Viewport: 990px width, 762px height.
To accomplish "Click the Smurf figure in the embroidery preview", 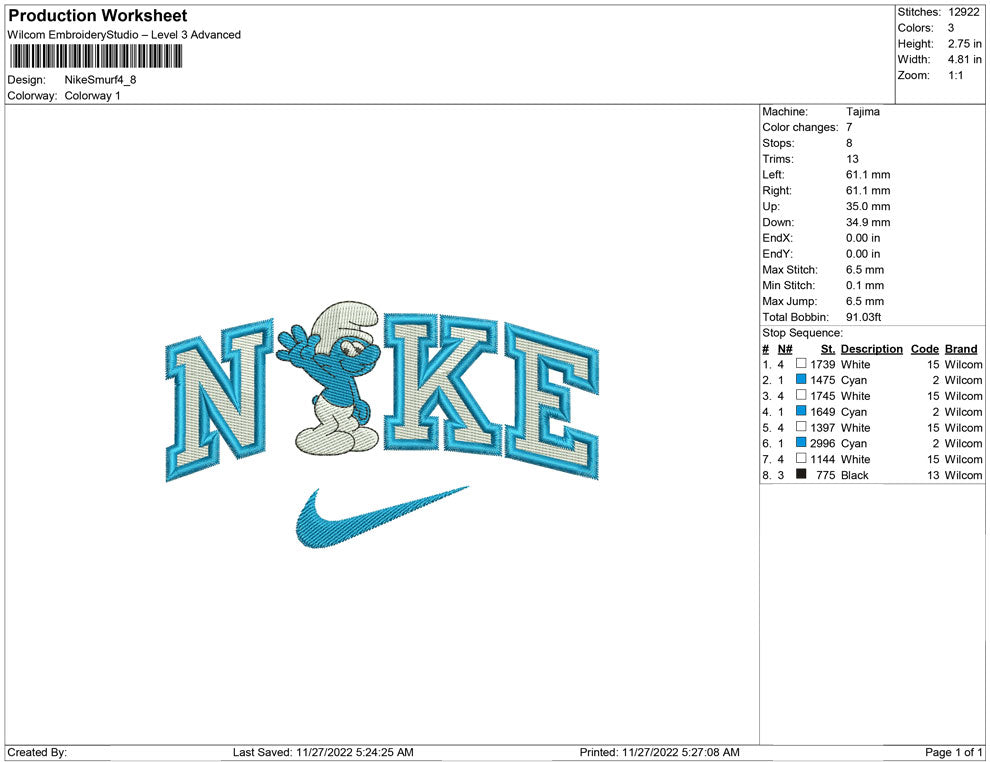I will click(x=331, y=378).
